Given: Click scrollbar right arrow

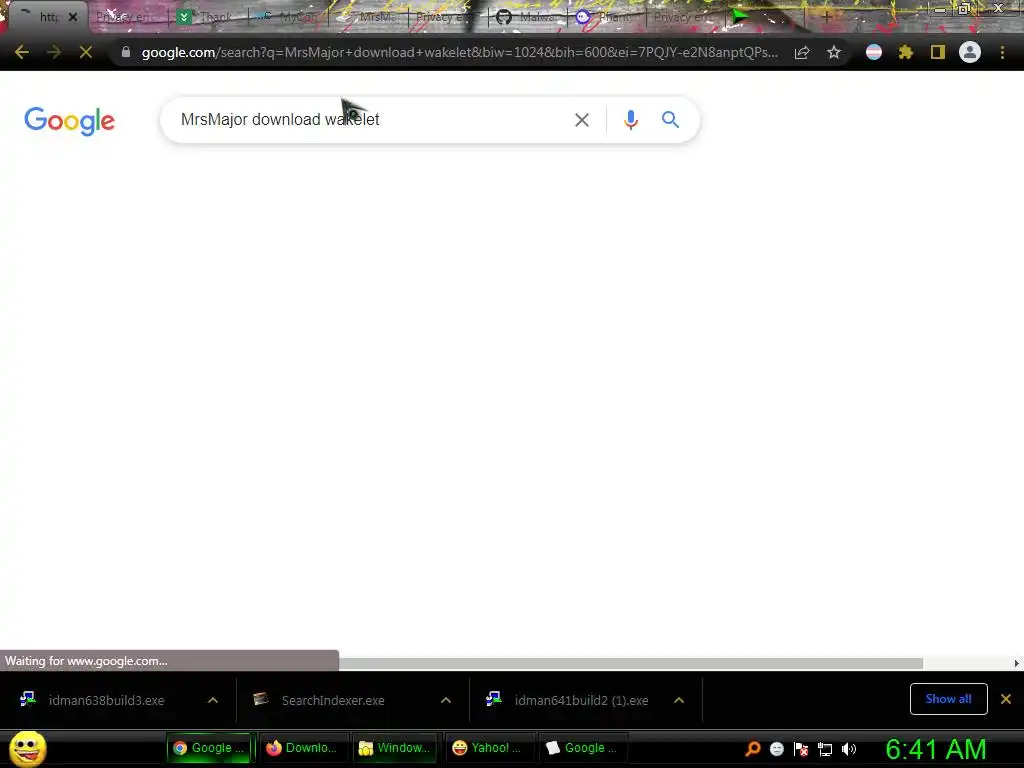Looking at the screenshot, I should pos(1016,664).
